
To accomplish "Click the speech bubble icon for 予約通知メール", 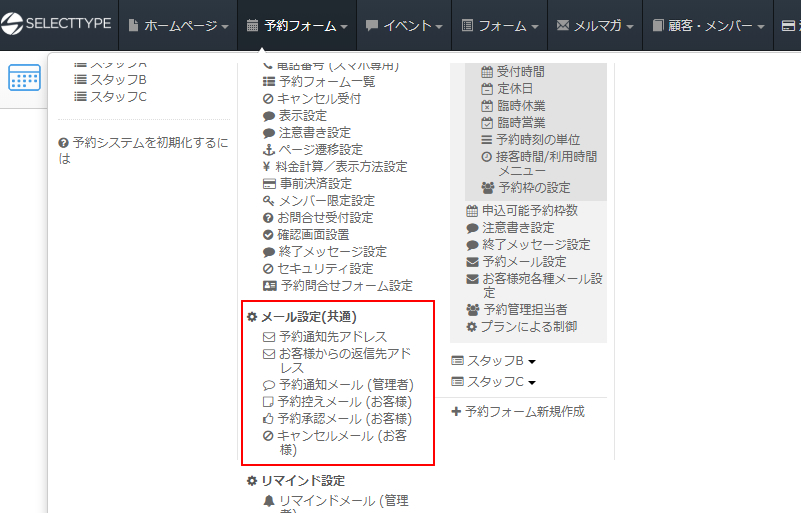I will [268, 385].
